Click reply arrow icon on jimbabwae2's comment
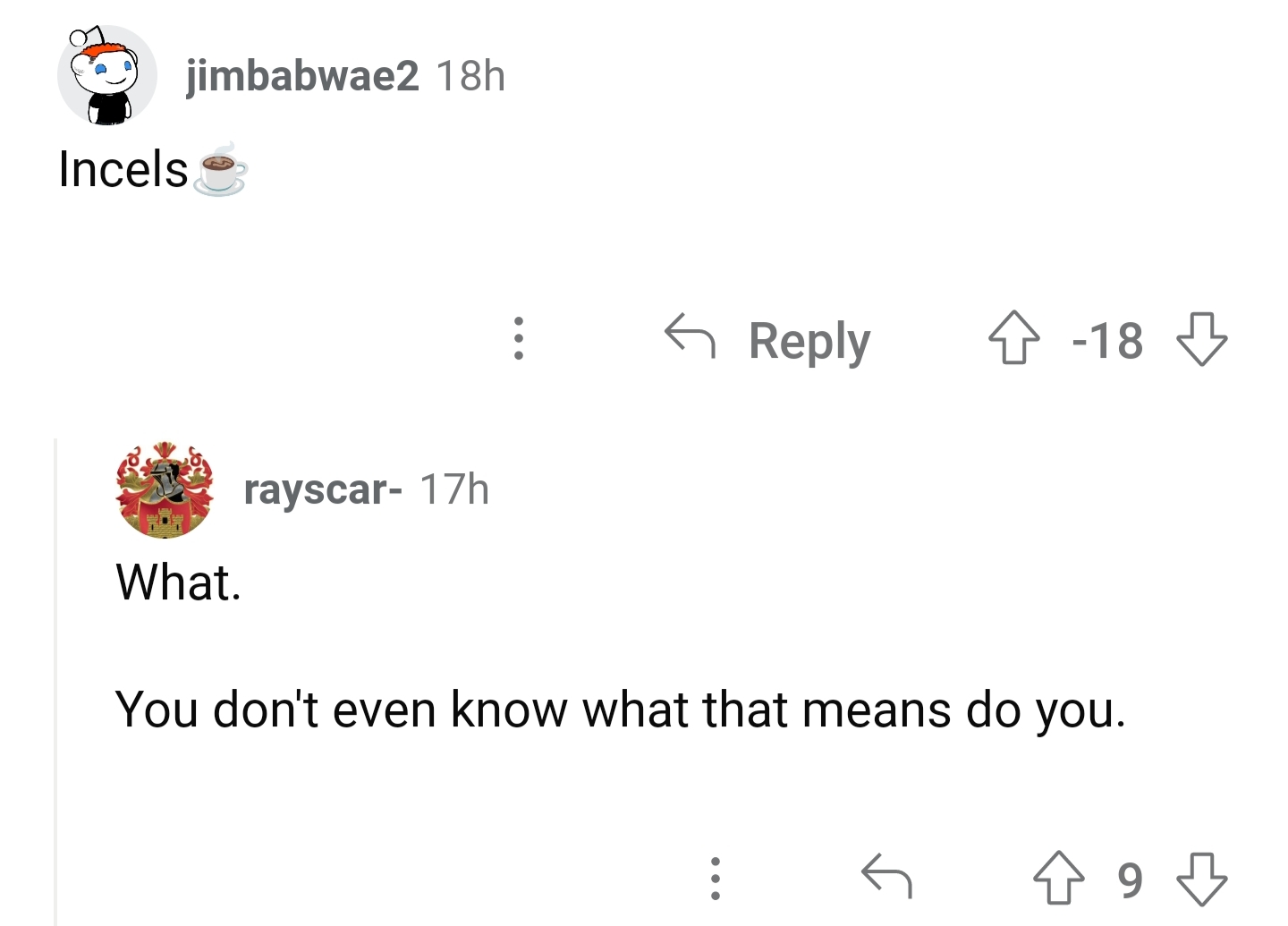This screenshot has height=926, width=1288. point(690,337)
